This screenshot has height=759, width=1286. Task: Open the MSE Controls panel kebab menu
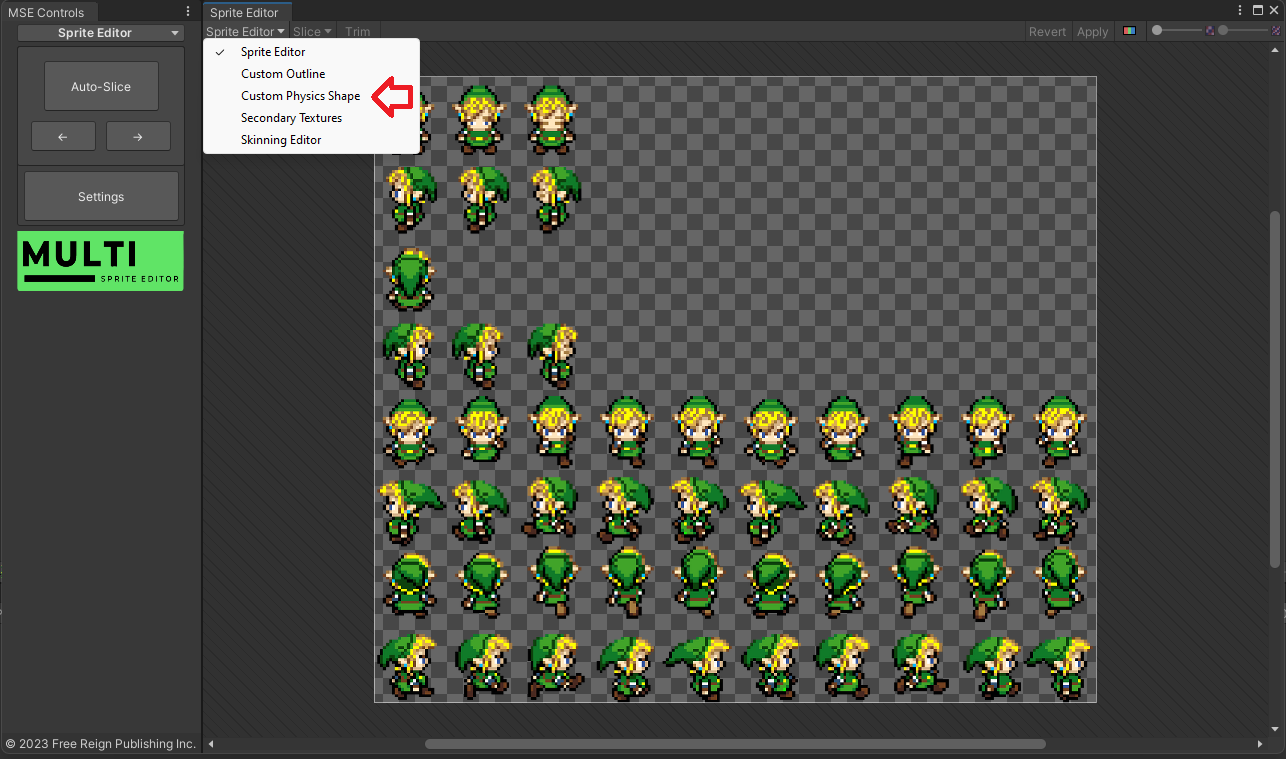(x=188, y=12)
